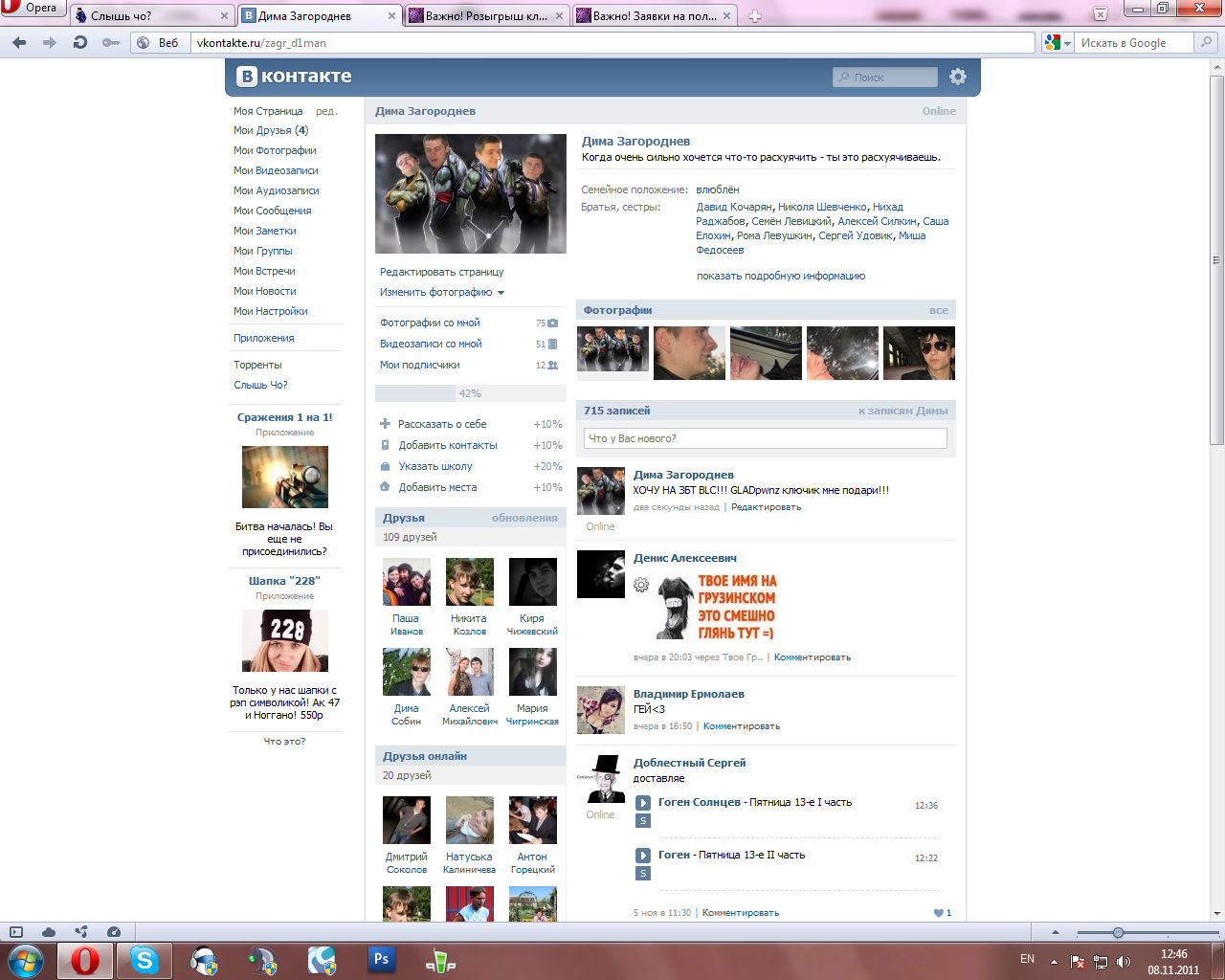Toggle the Opera panels button in status bar
1225x980 pixels.
(x=16, y=932)
